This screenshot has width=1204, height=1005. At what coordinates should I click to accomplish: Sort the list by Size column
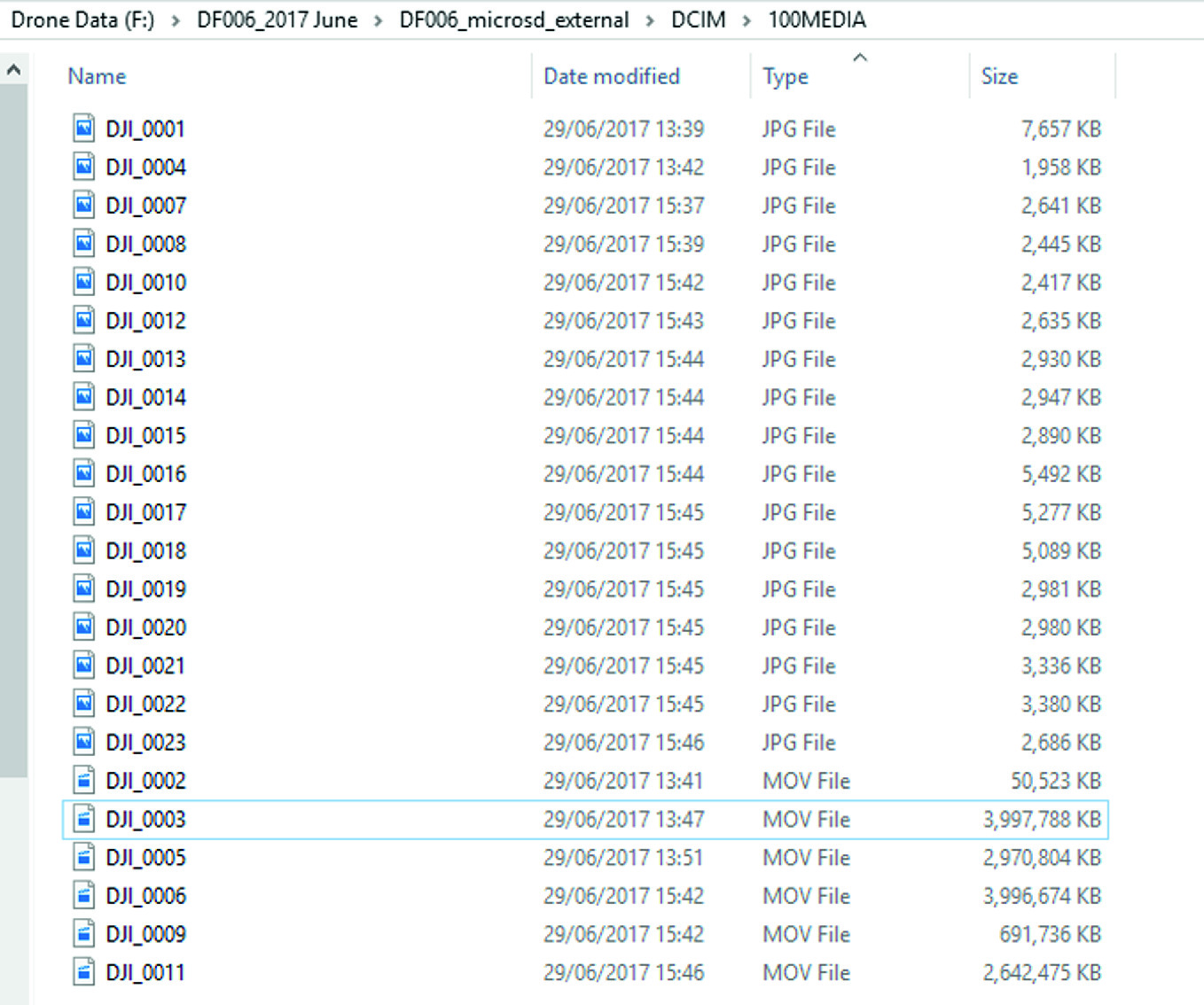999,76
